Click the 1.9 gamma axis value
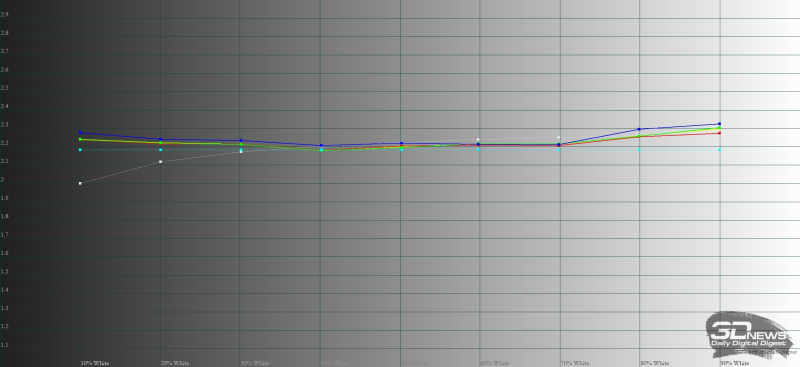Viewport: 800px width, 367px height. pyautogui.click(x=4, y=198)
